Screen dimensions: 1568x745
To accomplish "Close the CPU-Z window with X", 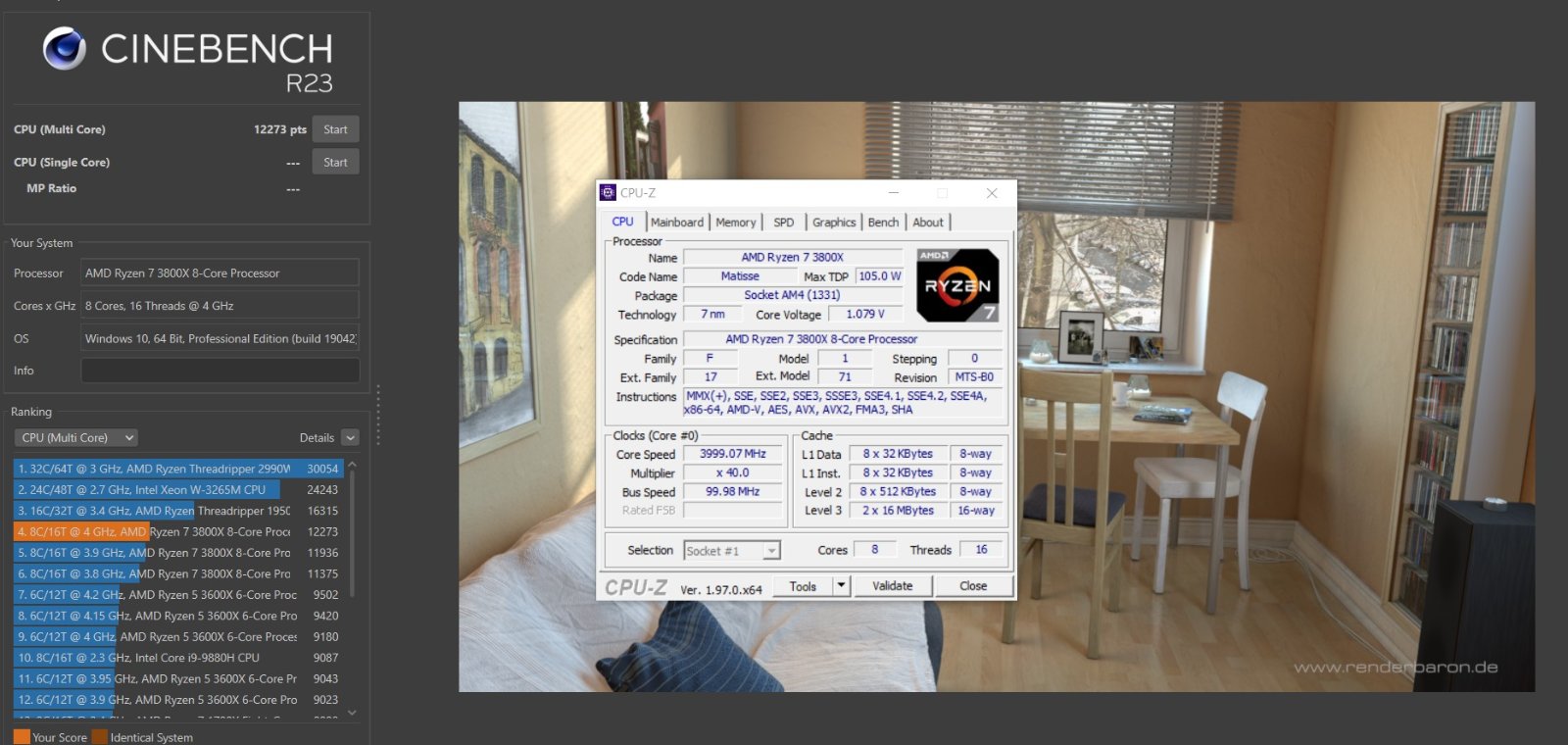I will click(x=992, y=193).
